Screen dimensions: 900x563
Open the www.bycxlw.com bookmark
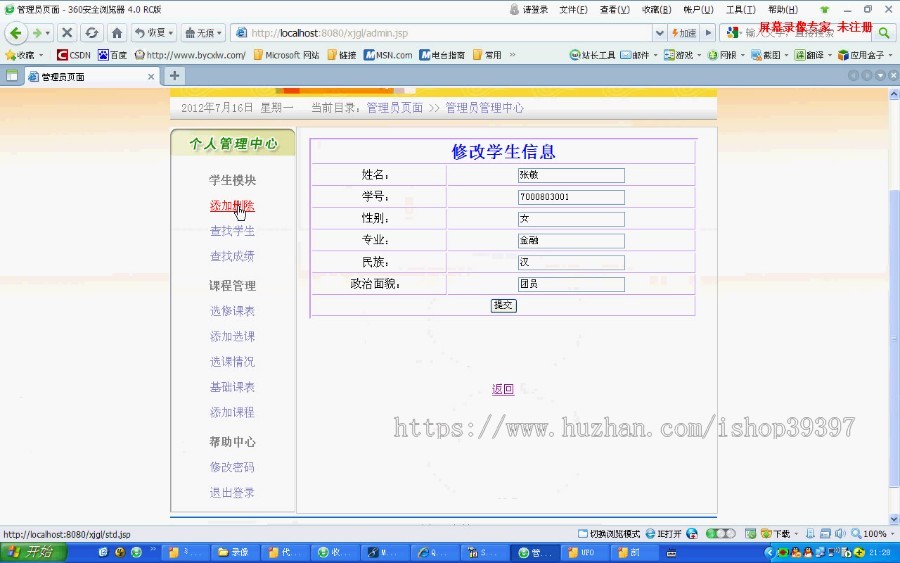click(190, 55)
